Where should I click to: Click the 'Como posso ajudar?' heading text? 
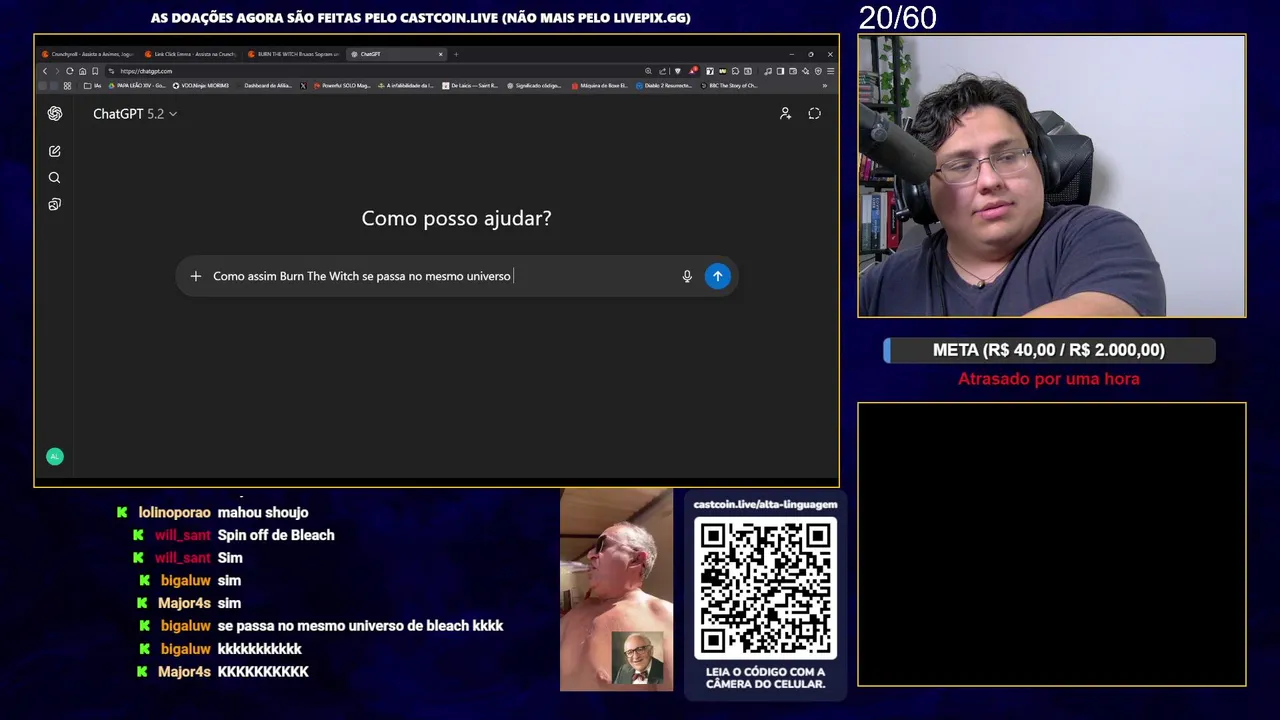pyautogui.click(x=456, y=218)
